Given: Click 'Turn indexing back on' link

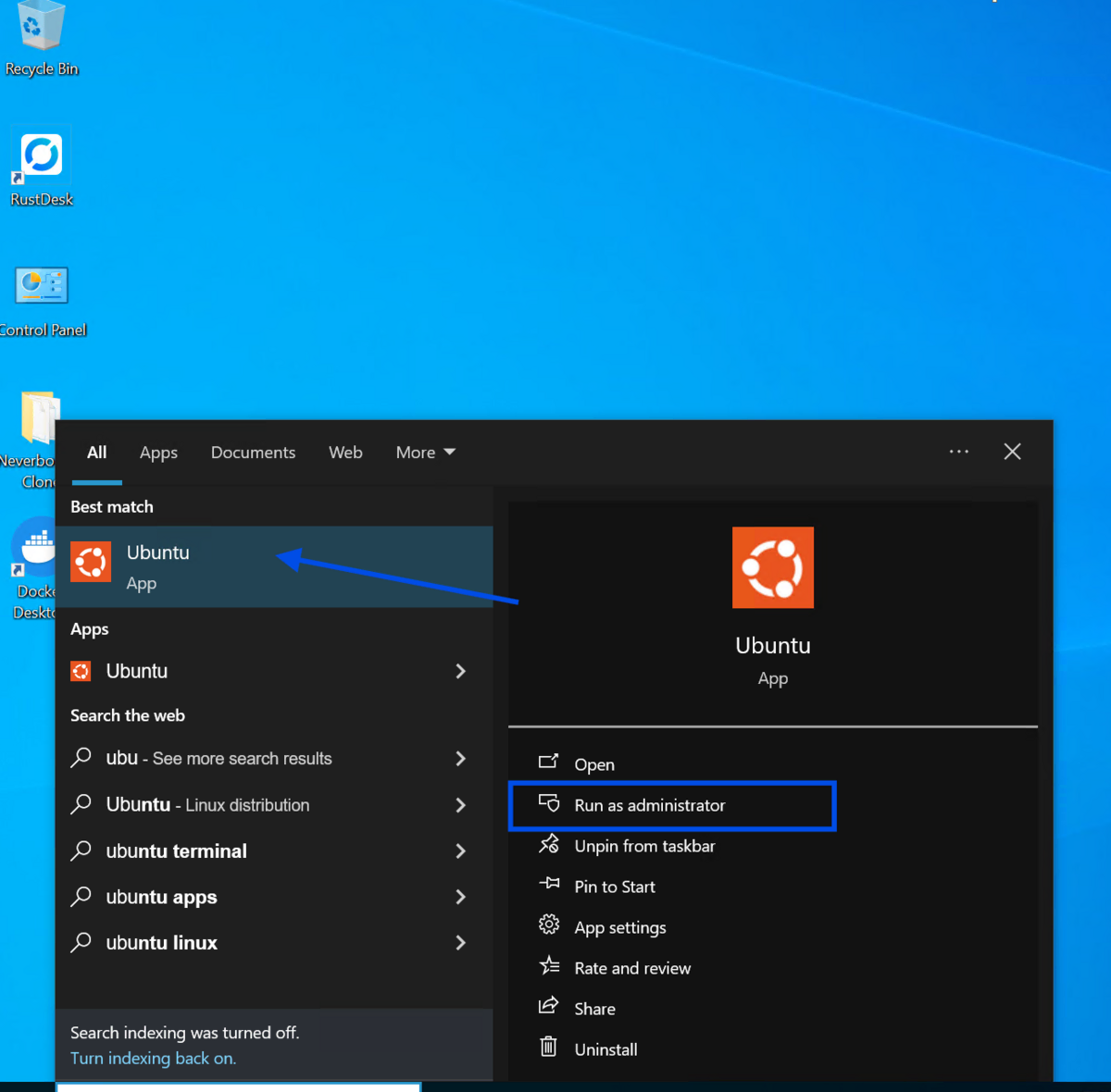Looking at the screenshot, I should tap(153, 1058).
